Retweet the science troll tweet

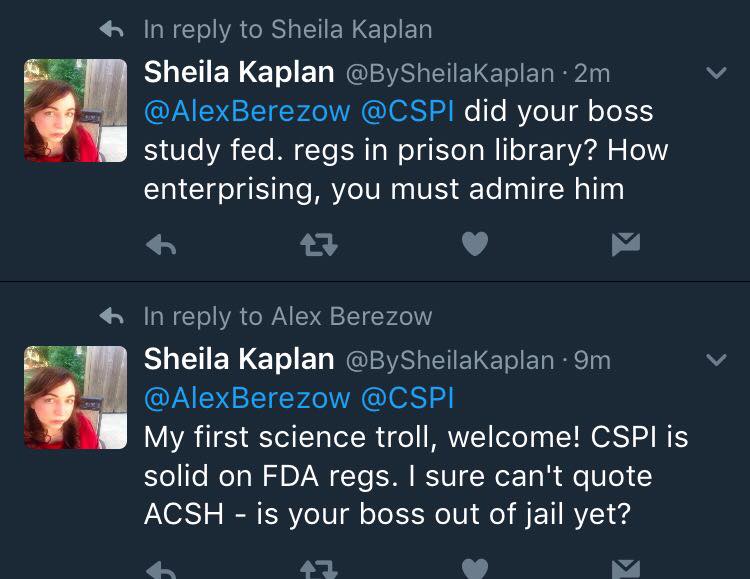click(319, 569)
